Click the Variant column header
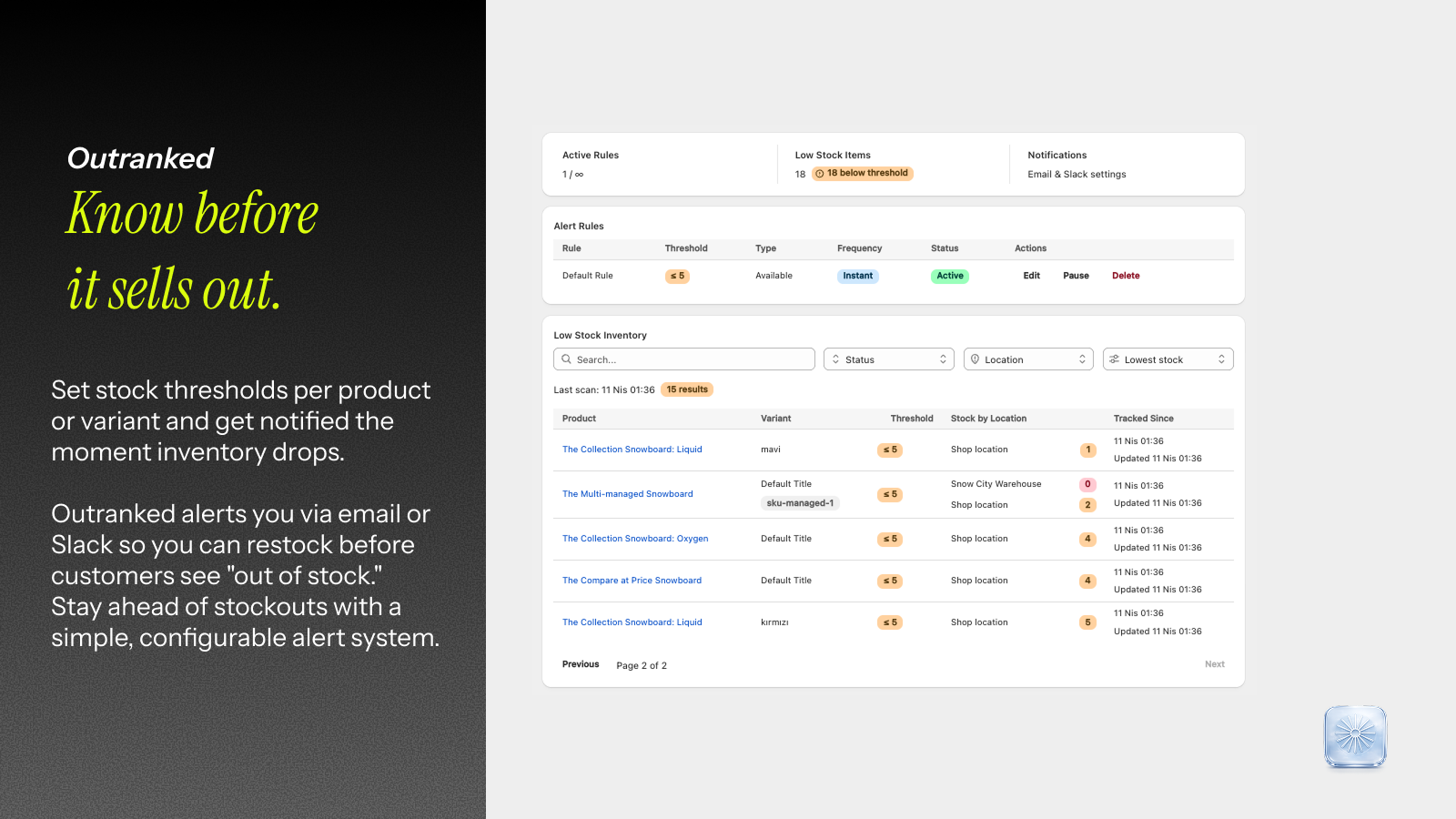Viewport: 1456px width, 819px height. click(x=776, y=419)
